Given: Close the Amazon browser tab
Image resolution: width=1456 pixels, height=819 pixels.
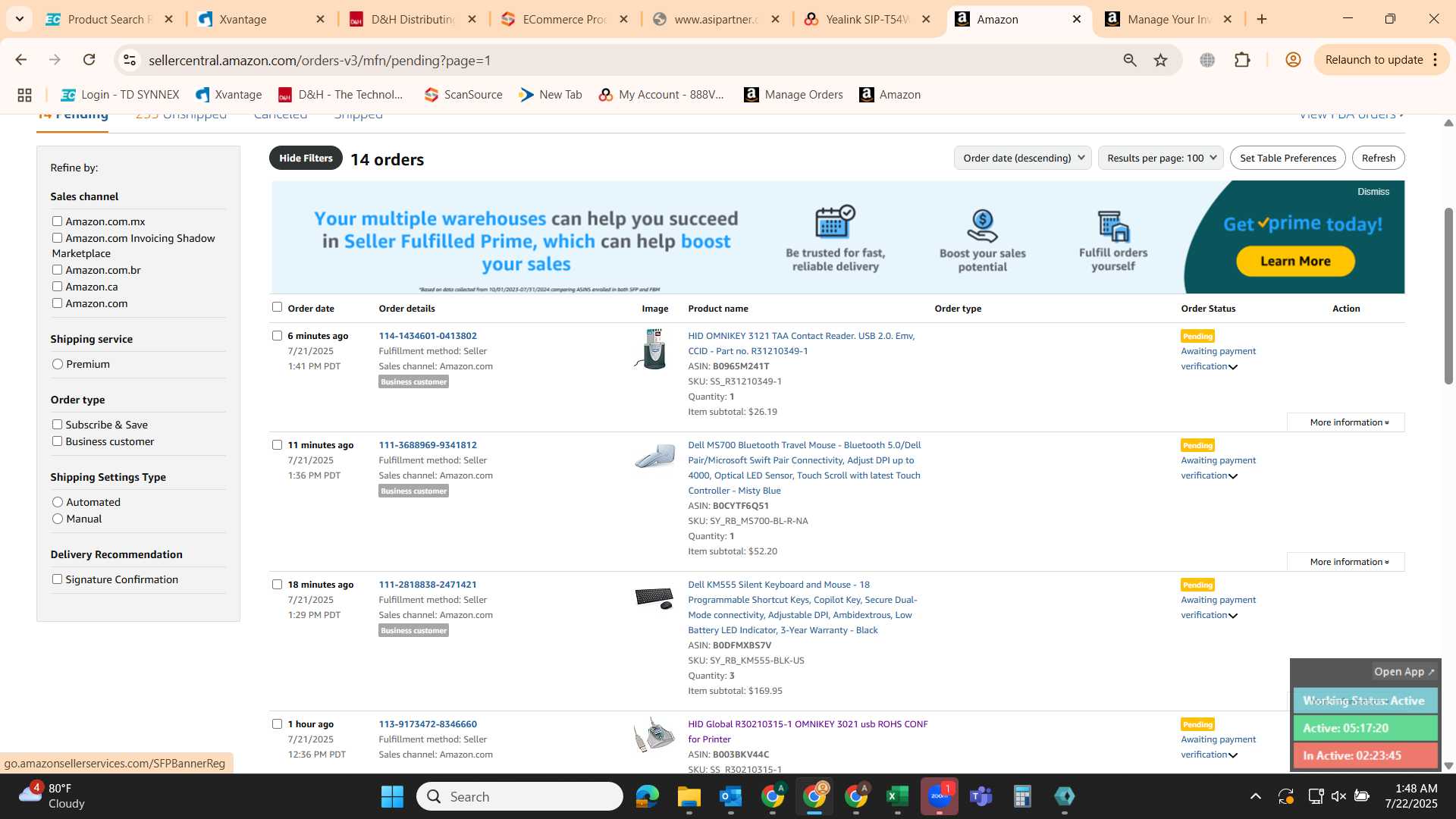Looking at the screenshot, I should (x=1077, y=19).
